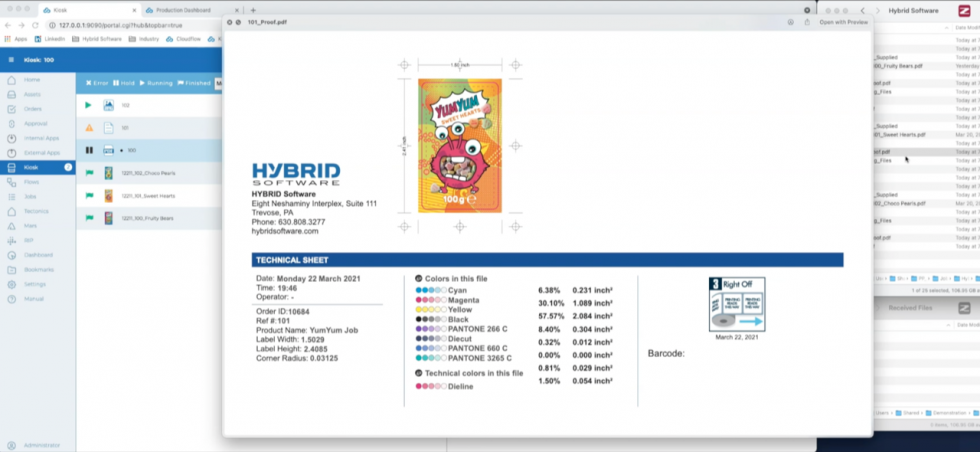This screenshot has width=980, height=452.
Task: Click the Cyan color dots in technical sheet
Action: [x=431, y=291]
